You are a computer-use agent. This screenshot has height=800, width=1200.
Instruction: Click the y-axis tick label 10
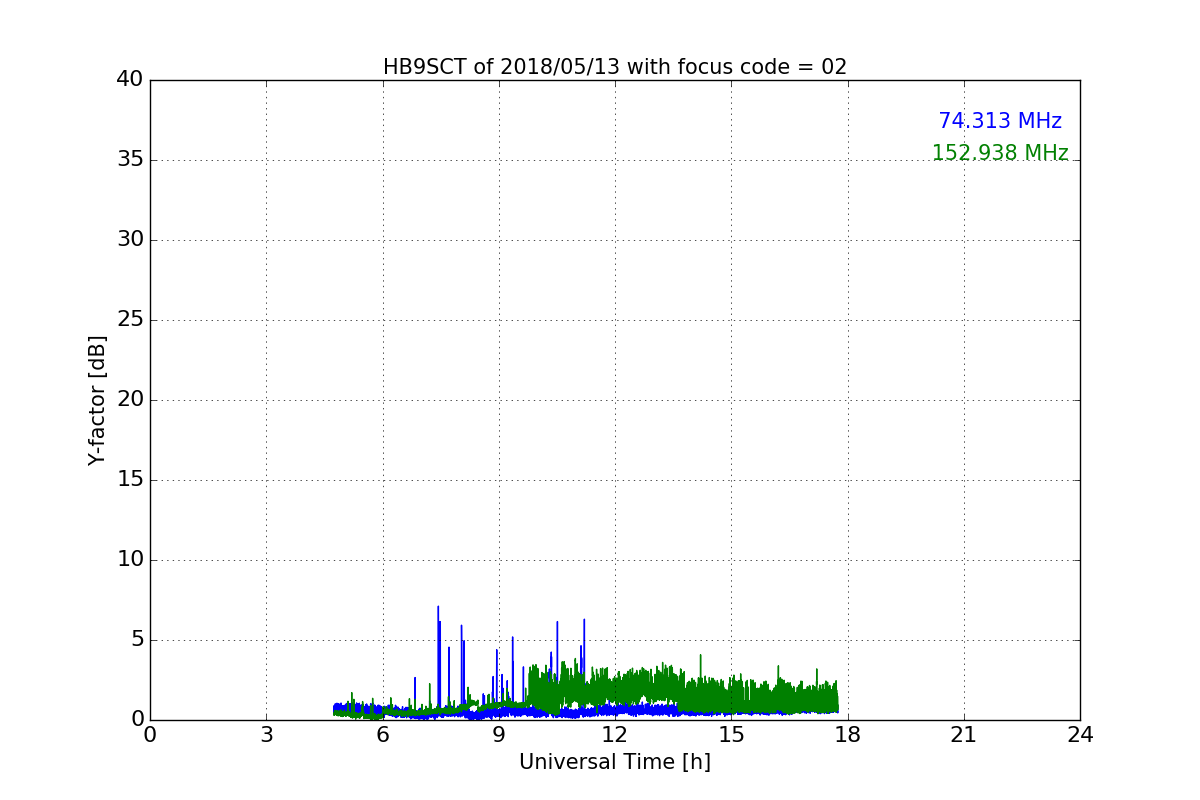tap(130, 560)
